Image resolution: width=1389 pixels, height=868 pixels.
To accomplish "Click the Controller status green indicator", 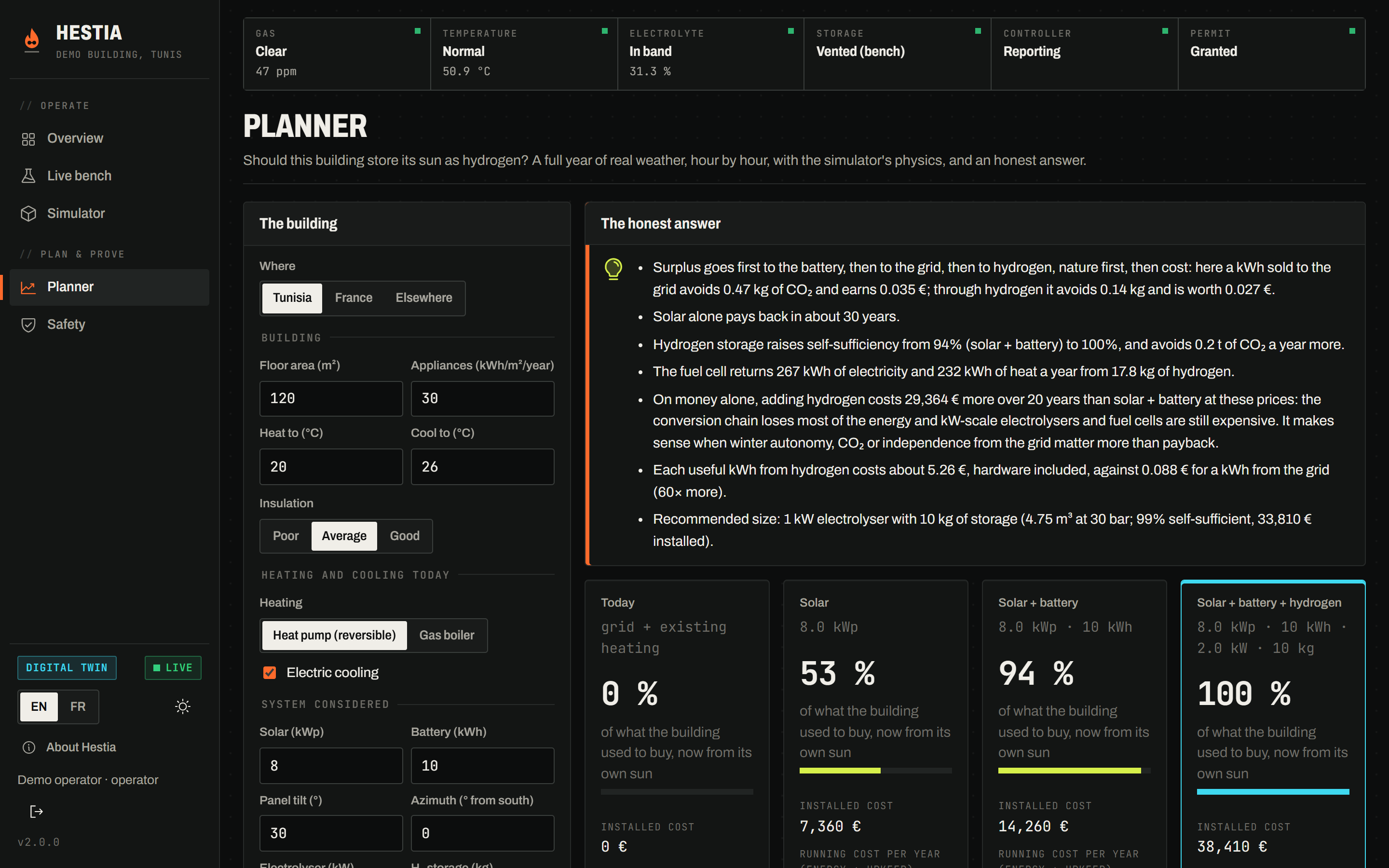I will (1165, 31).
